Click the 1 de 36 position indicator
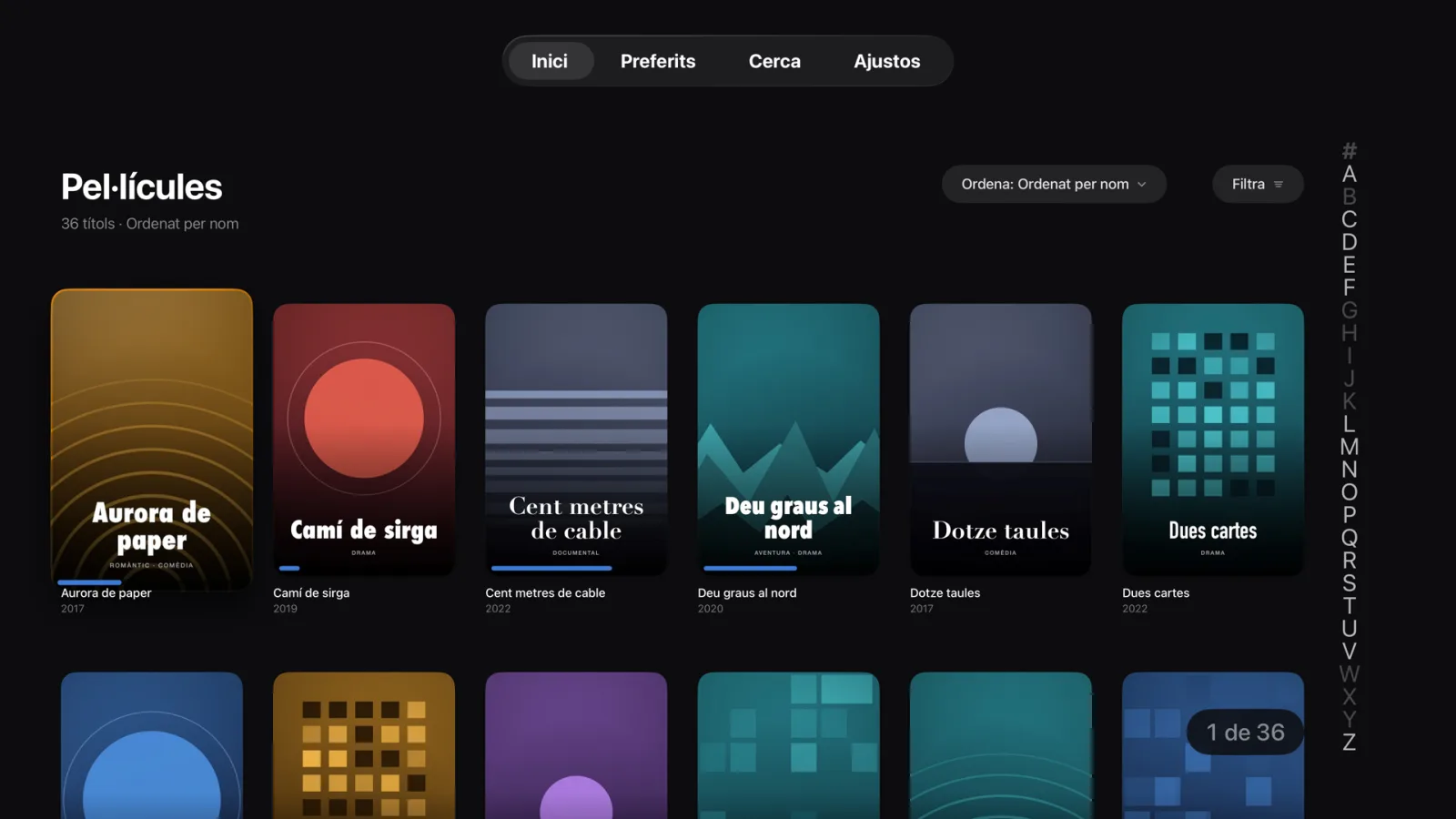 (1245, 732)
